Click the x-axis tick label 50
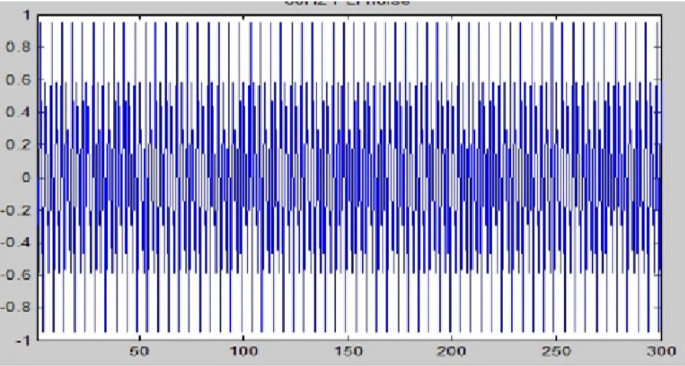 139,351
